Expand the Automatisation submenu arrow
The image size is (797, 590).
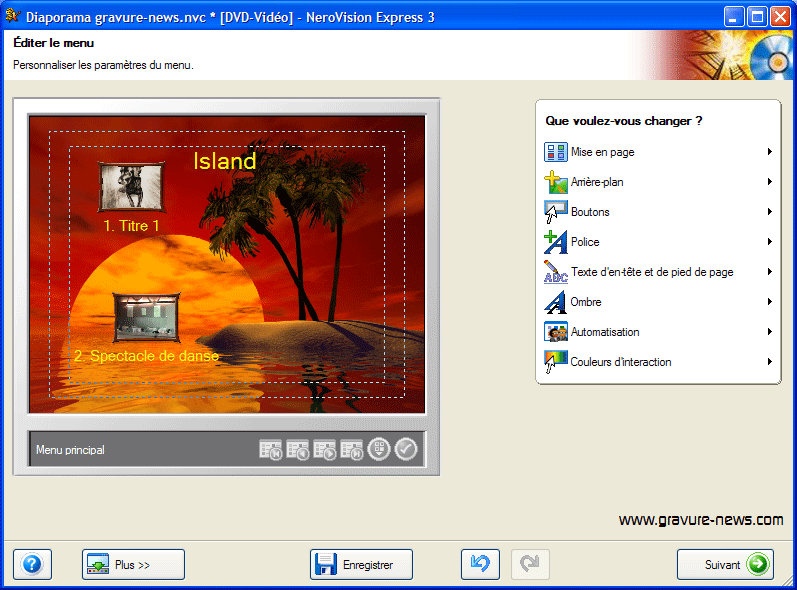[770, 331]
